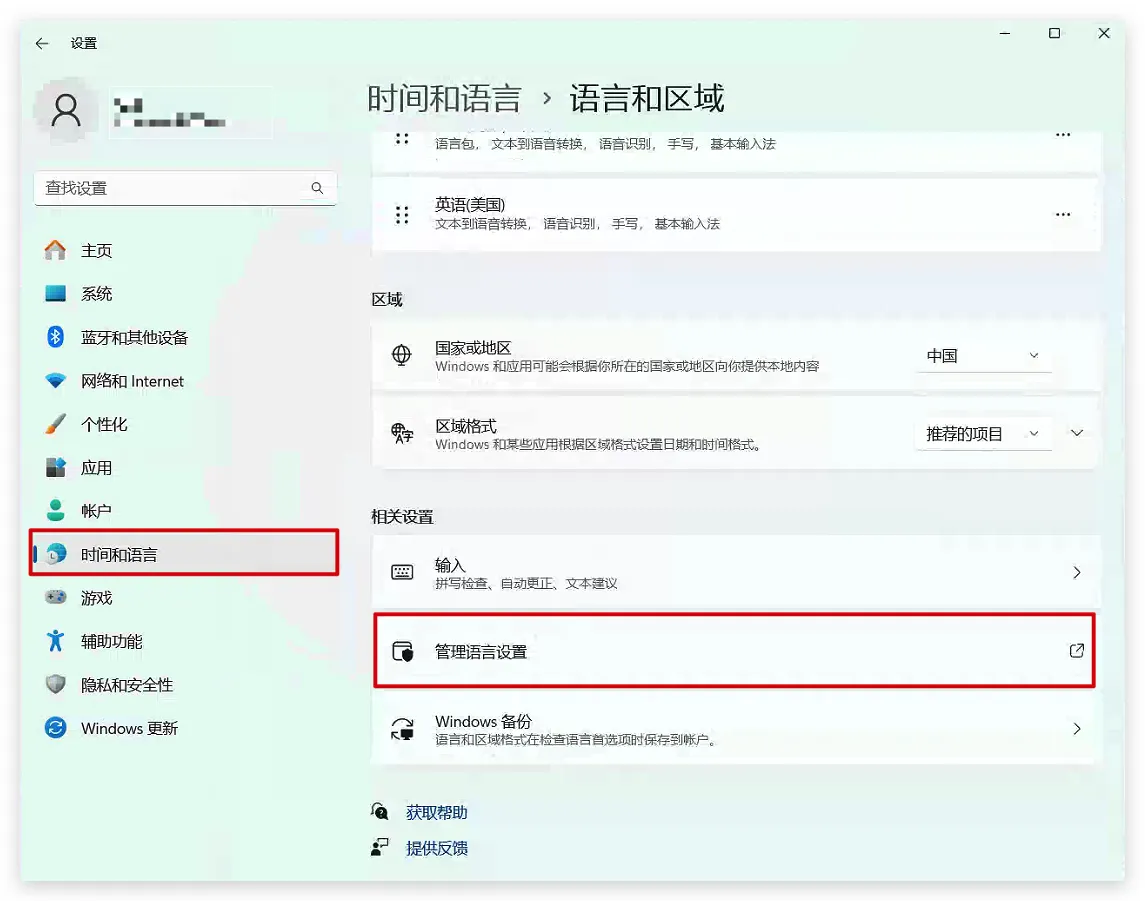Click the 隐私和安全性 shield icon
This screenshot has height=901, width=1145.
click(x=55, y=684)
